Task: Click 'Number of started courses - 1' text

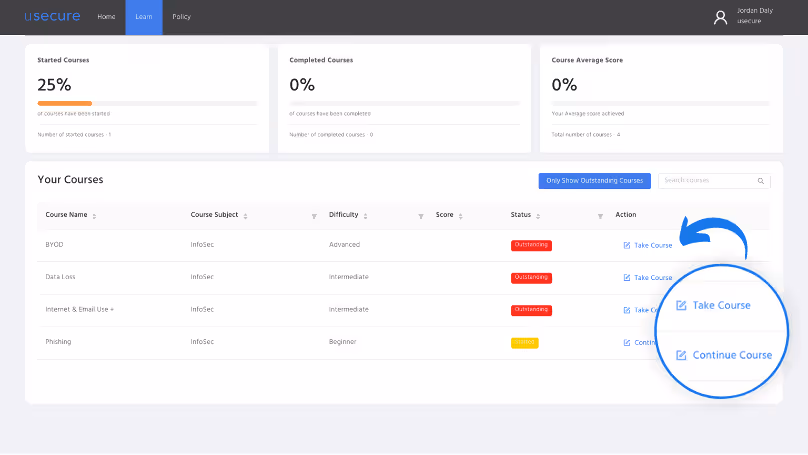Action: point(74,135)
